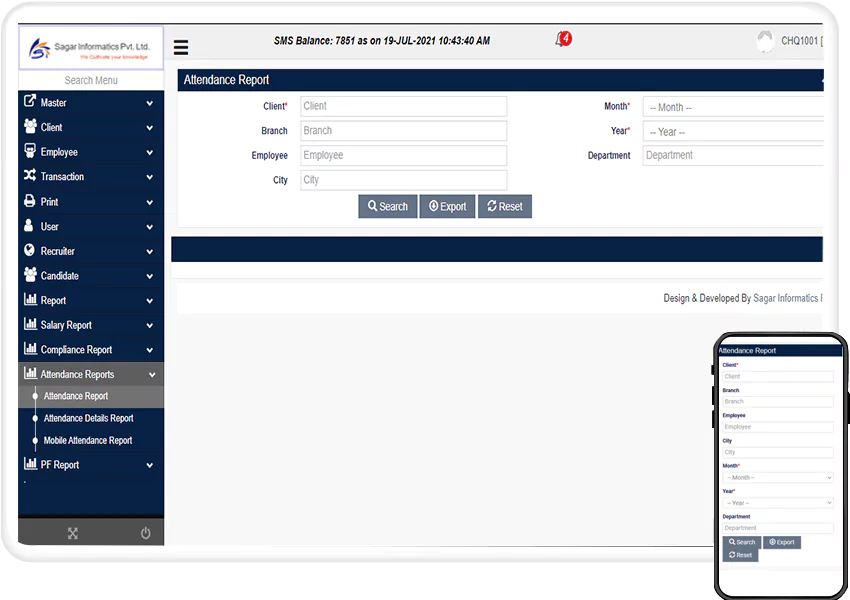Screen dimensions: 850x600
Task: Focus the Client input field
Action: tap(403, 106)
